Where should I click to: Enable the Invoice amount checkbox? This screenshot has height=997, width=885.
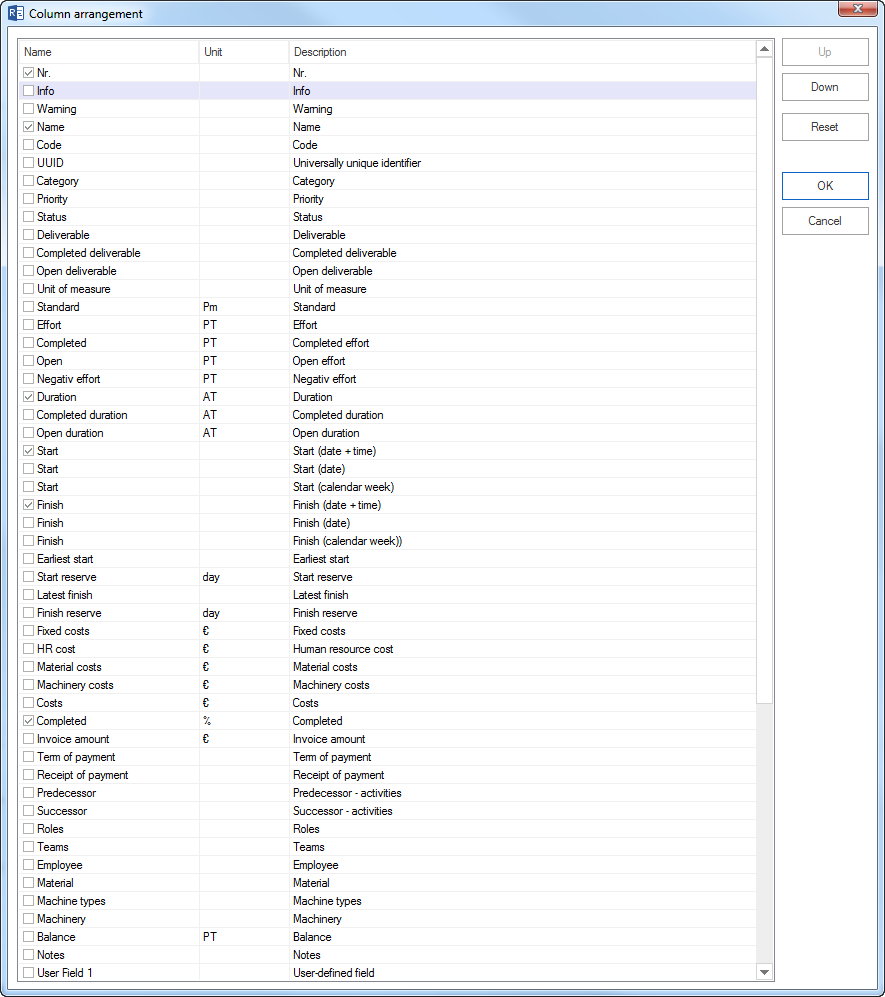(x=29, y=739)
